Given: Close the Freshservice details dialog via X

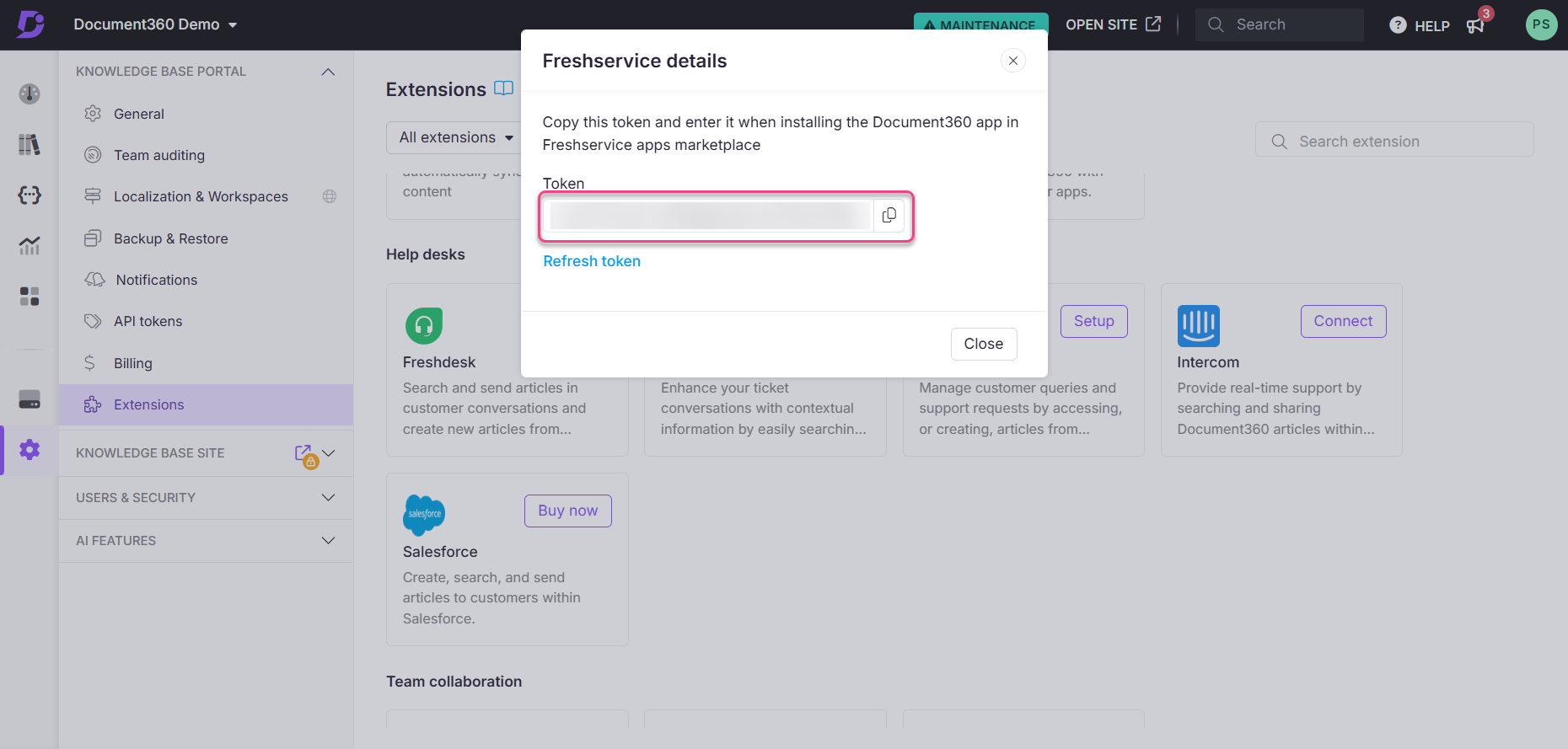Looking at the screenshot, I should [1013, 61].
